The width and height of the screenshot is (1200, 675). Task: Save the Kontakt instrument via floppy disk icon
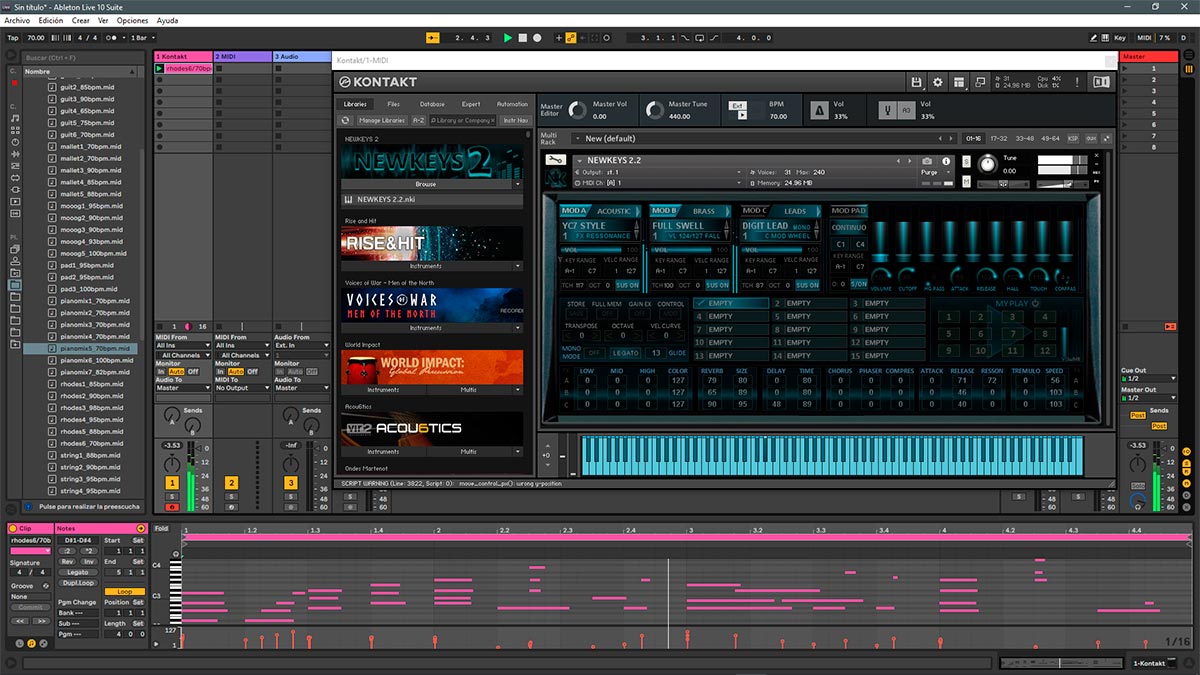(x=916, y=82)
